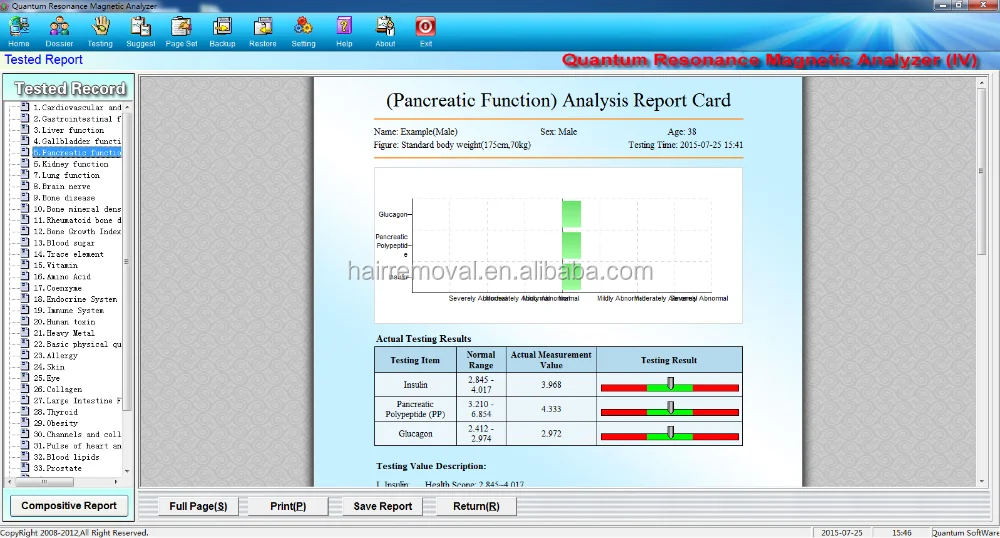Open the Suggest toolbar icon
This screenshot has height=538, width=1000.
pos(141,32)
